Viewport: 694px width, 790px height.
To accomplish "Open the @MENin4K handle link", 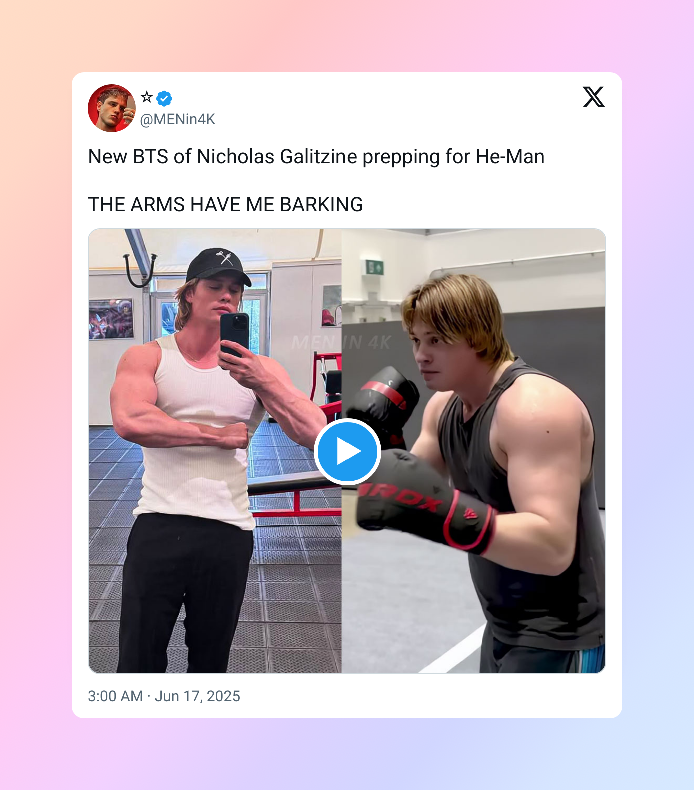I will click(x=177, y=119).
